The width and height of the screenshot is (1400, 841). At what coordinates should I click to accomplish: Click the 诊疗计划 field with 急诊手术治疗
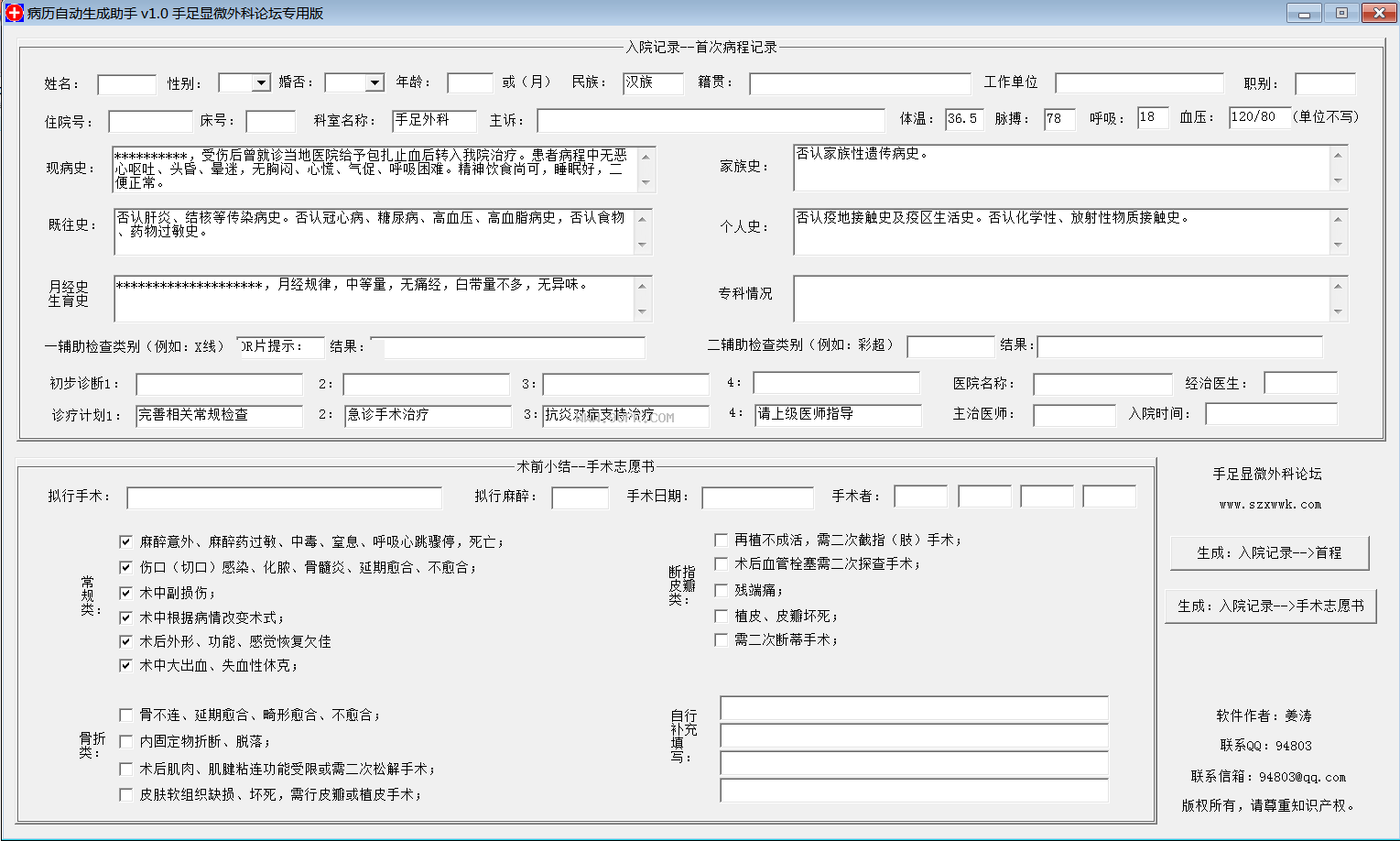point(428,416)
